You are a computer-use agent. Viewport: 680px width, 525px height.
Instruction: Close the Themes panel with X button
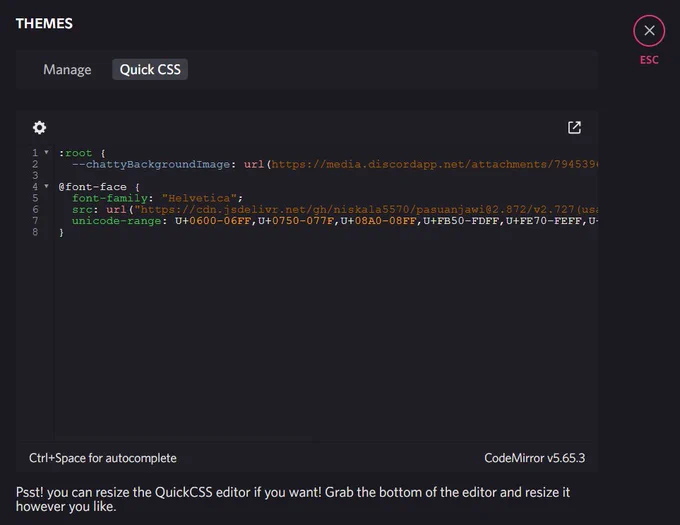(649, 30)
